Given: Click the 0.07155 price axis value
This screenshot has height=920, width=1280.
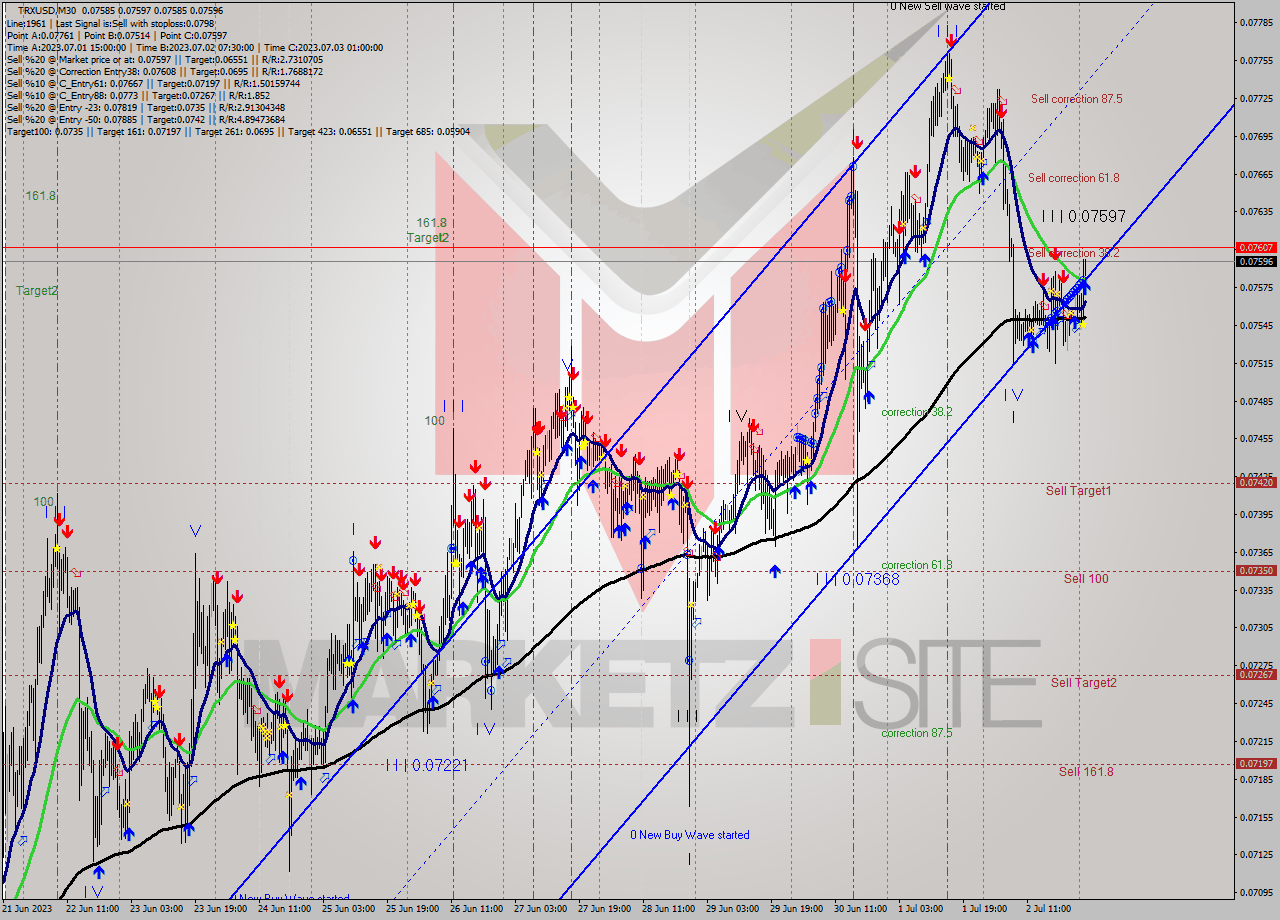Looking at the screenshot, I should [1257, 817].
